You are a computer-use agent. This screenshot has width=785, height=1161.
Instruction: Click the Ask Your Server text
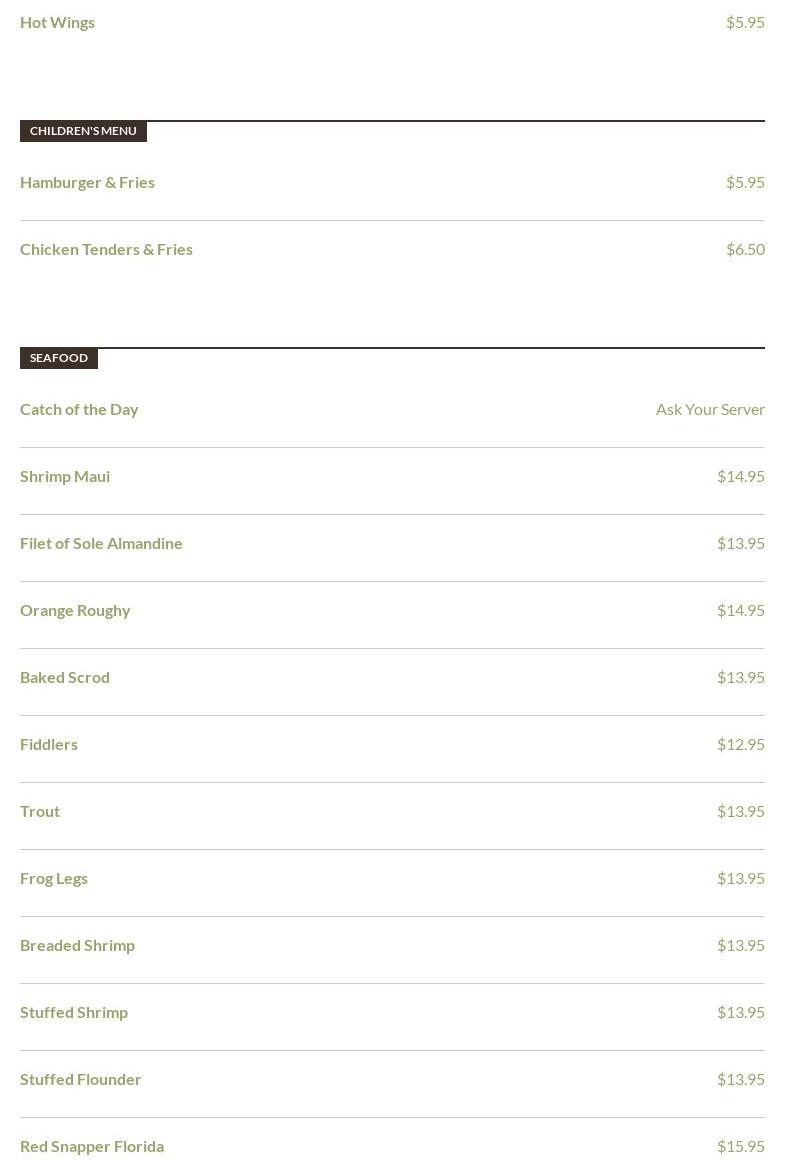point(710,409)
